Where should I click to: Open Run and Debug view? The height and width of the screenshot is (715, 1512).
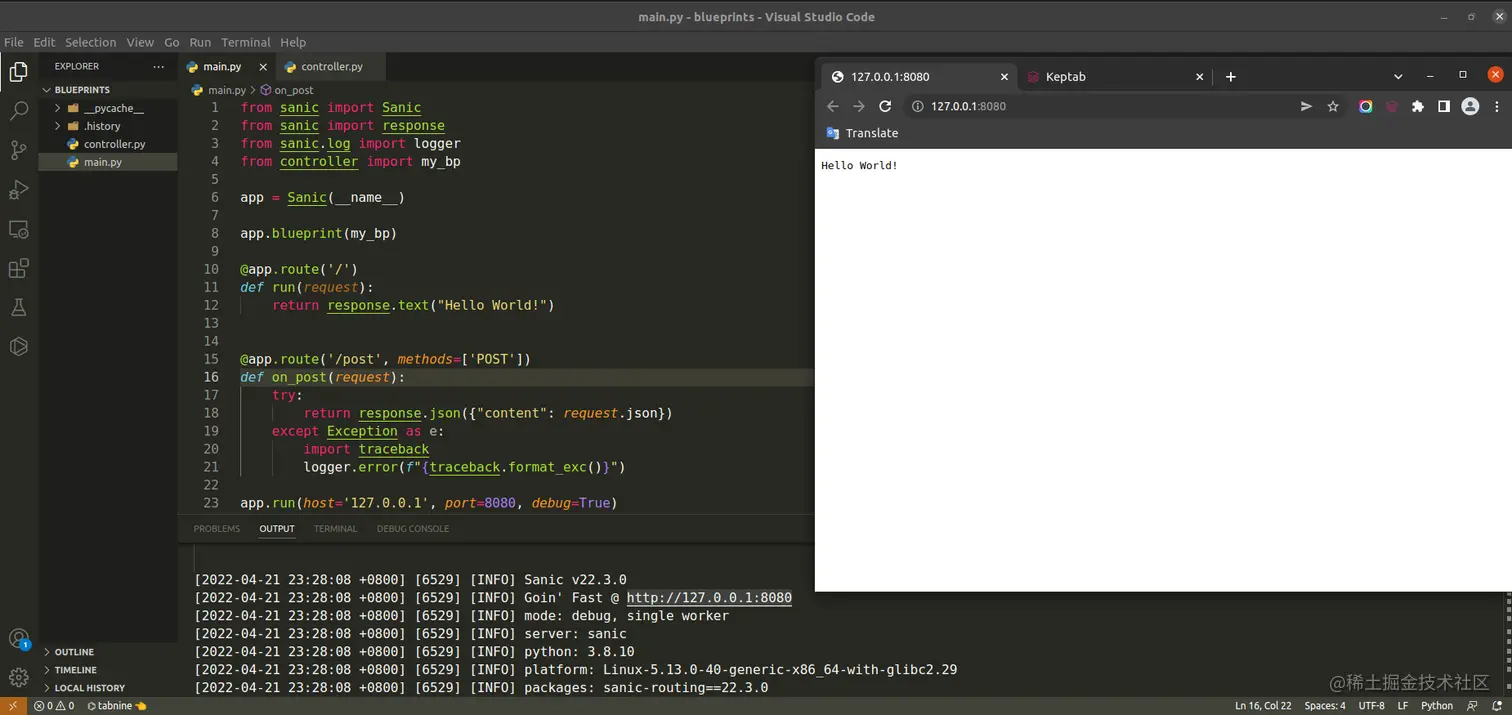click(18, 190)
